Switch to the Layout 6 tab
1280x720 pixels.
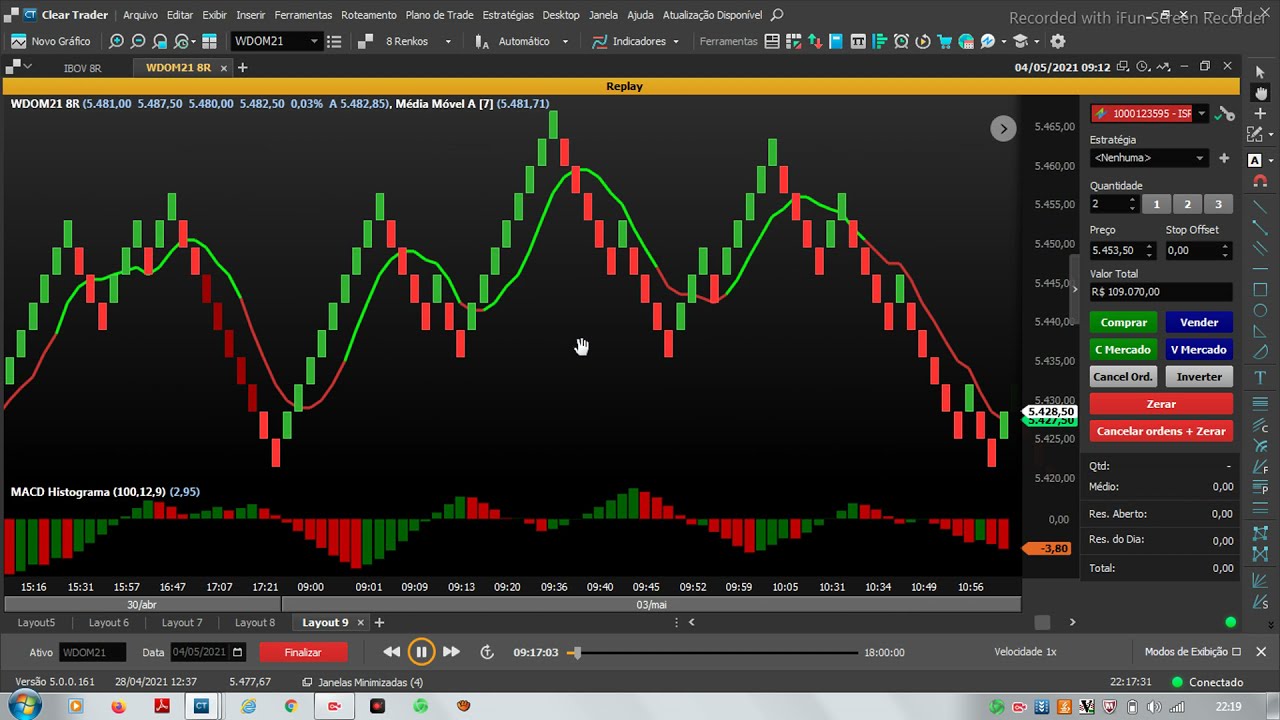coord(108,622)
